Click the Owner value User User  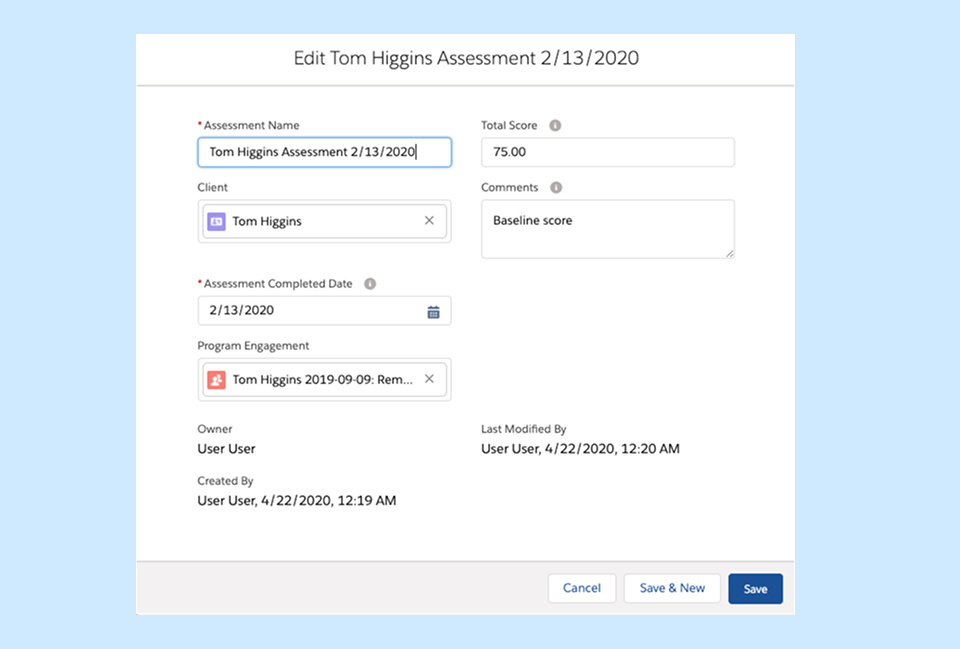tap(227, 449)
